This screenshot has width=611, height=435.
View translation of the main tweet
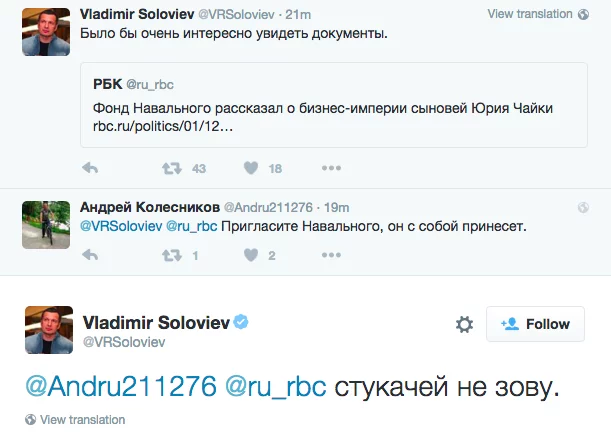point(81,420)
